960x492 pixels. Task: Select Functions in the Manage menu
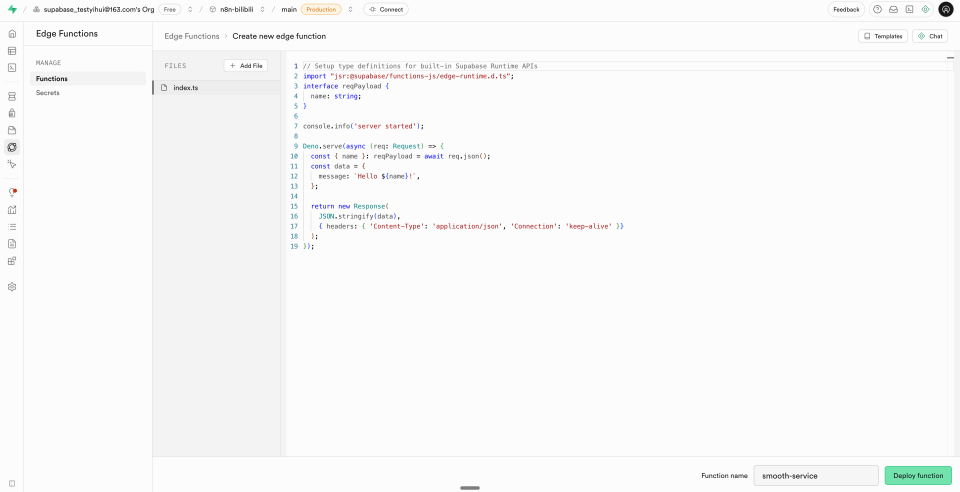click(x=52, y=78)
